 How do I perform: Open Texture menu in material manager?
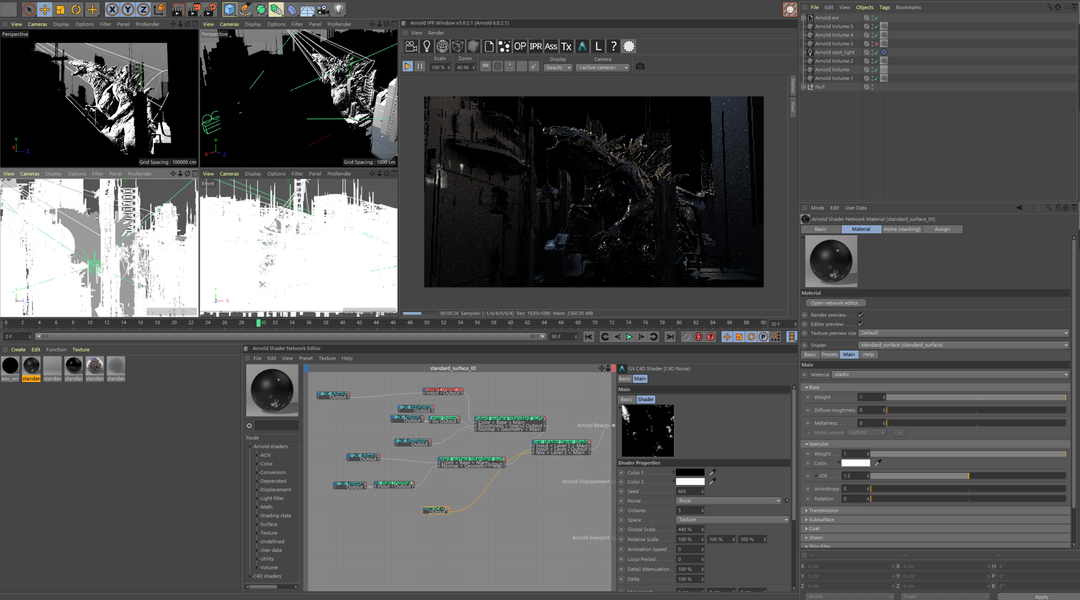tap(81, 349)
